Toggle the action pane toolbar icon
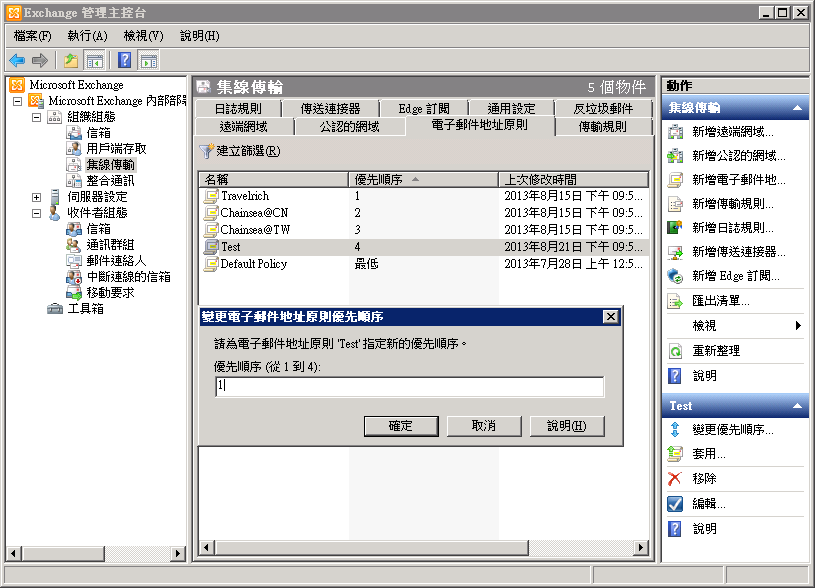Image resolution: width=815 pixels, height=588 pixels. click(149, 61)
